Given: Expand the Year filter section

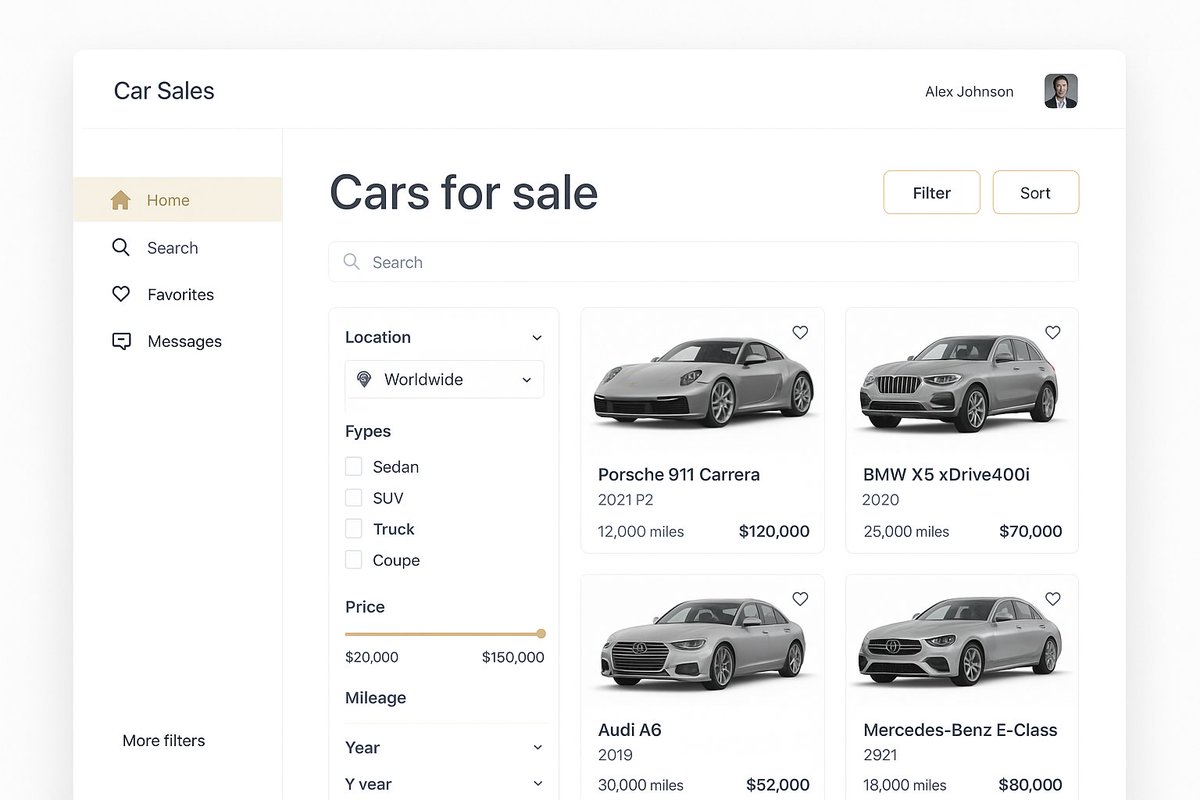Looking at the screenshot, I should tap(444, 747).
